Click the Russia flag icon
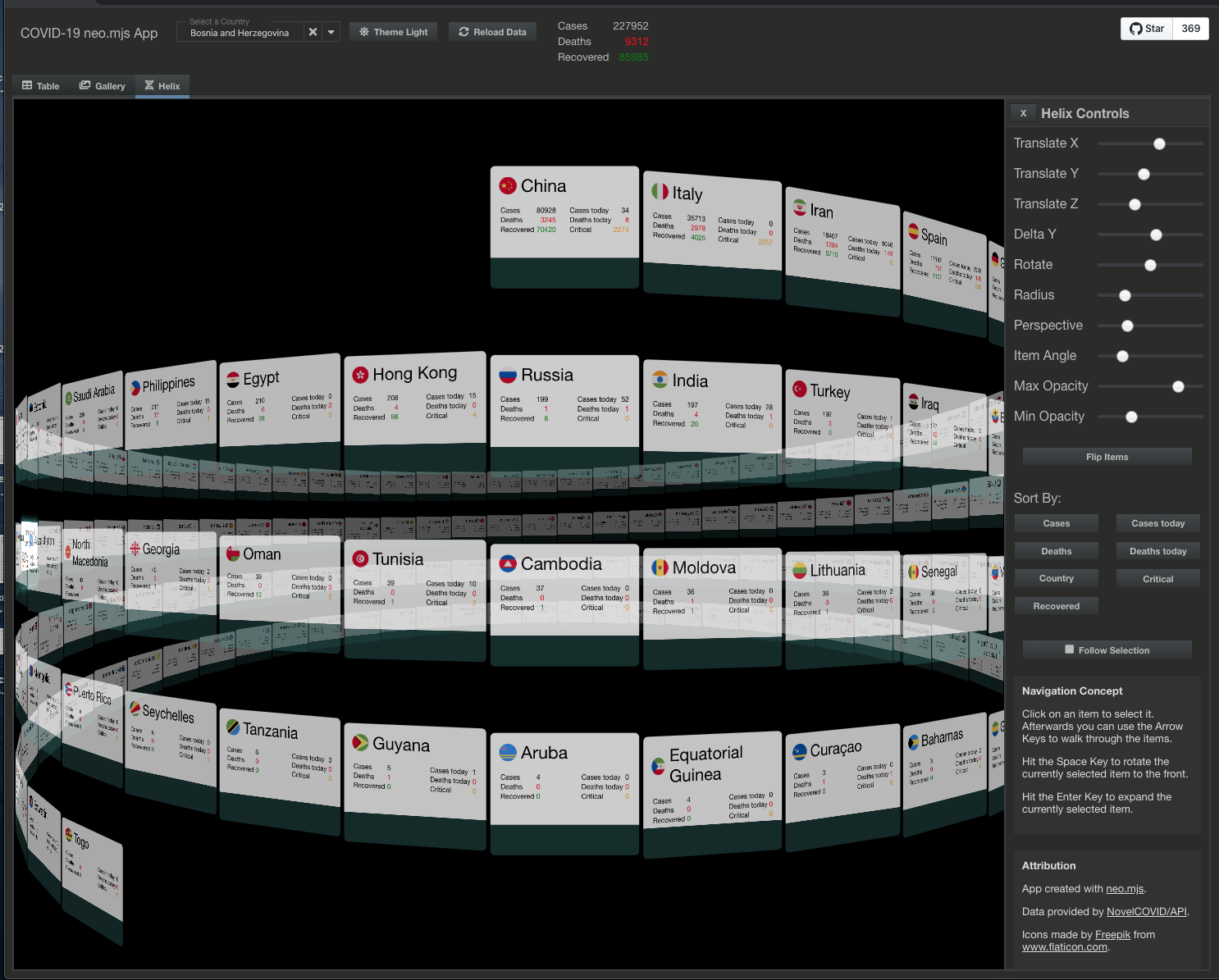 tap(508, 375)
